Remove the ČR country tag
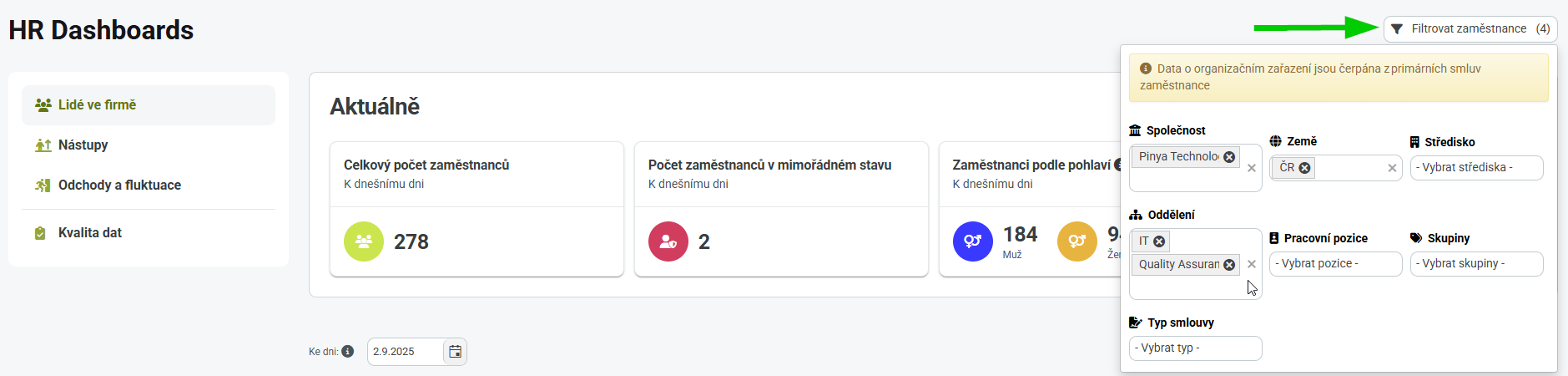The height and width of the screenshot is (376, 1568). [1304, 168]
